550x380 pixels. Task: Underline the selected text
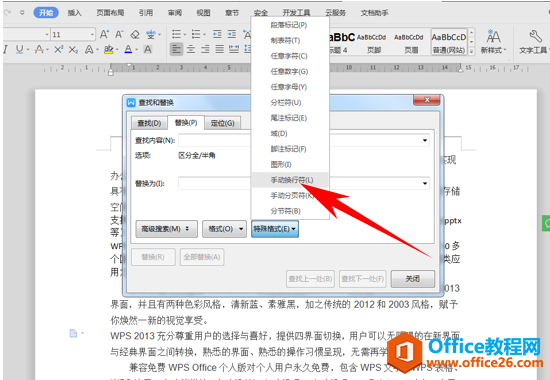click(19, 49)
